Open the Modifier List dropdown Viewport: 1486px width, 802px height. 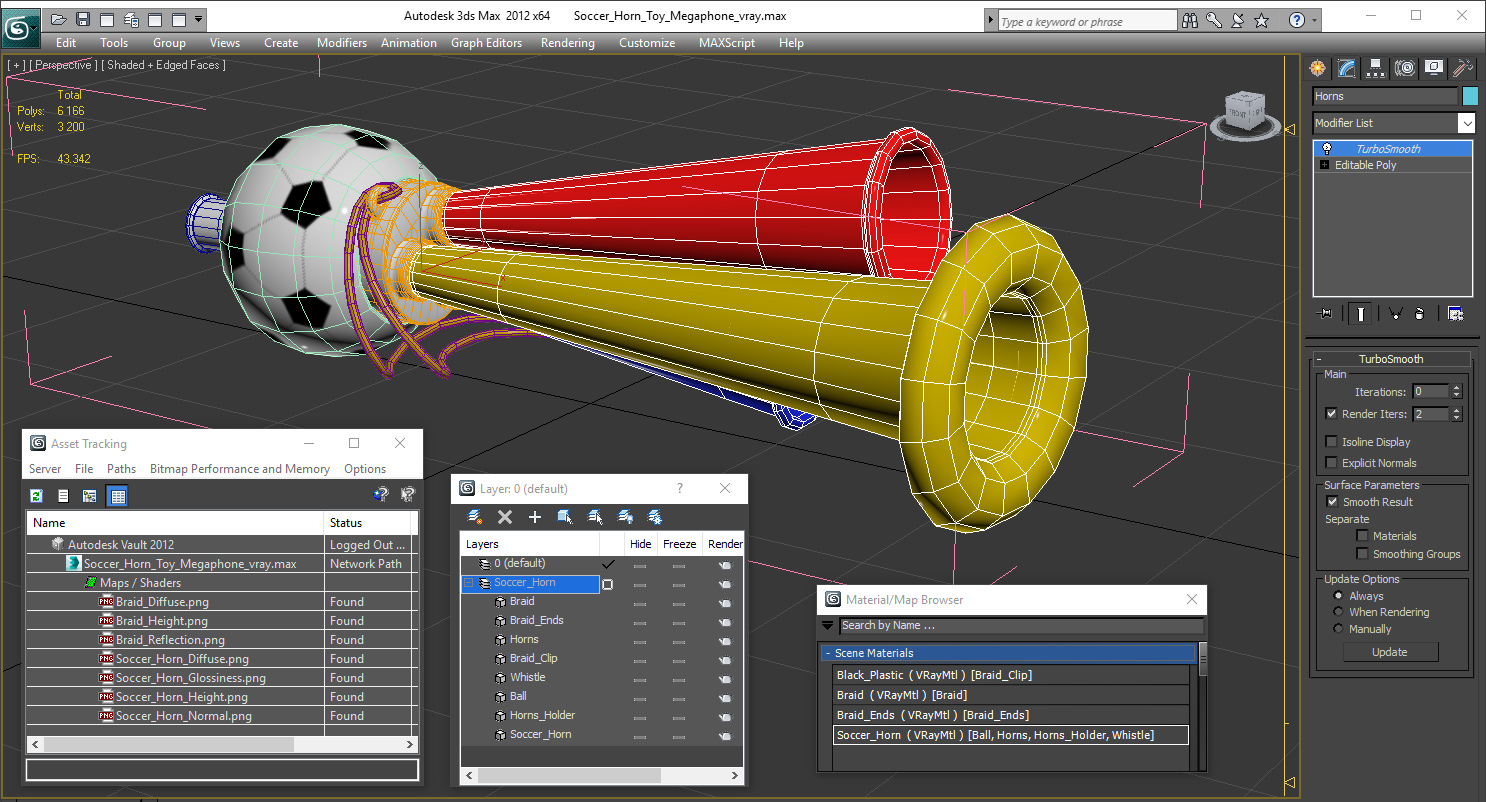point(1466,123)
